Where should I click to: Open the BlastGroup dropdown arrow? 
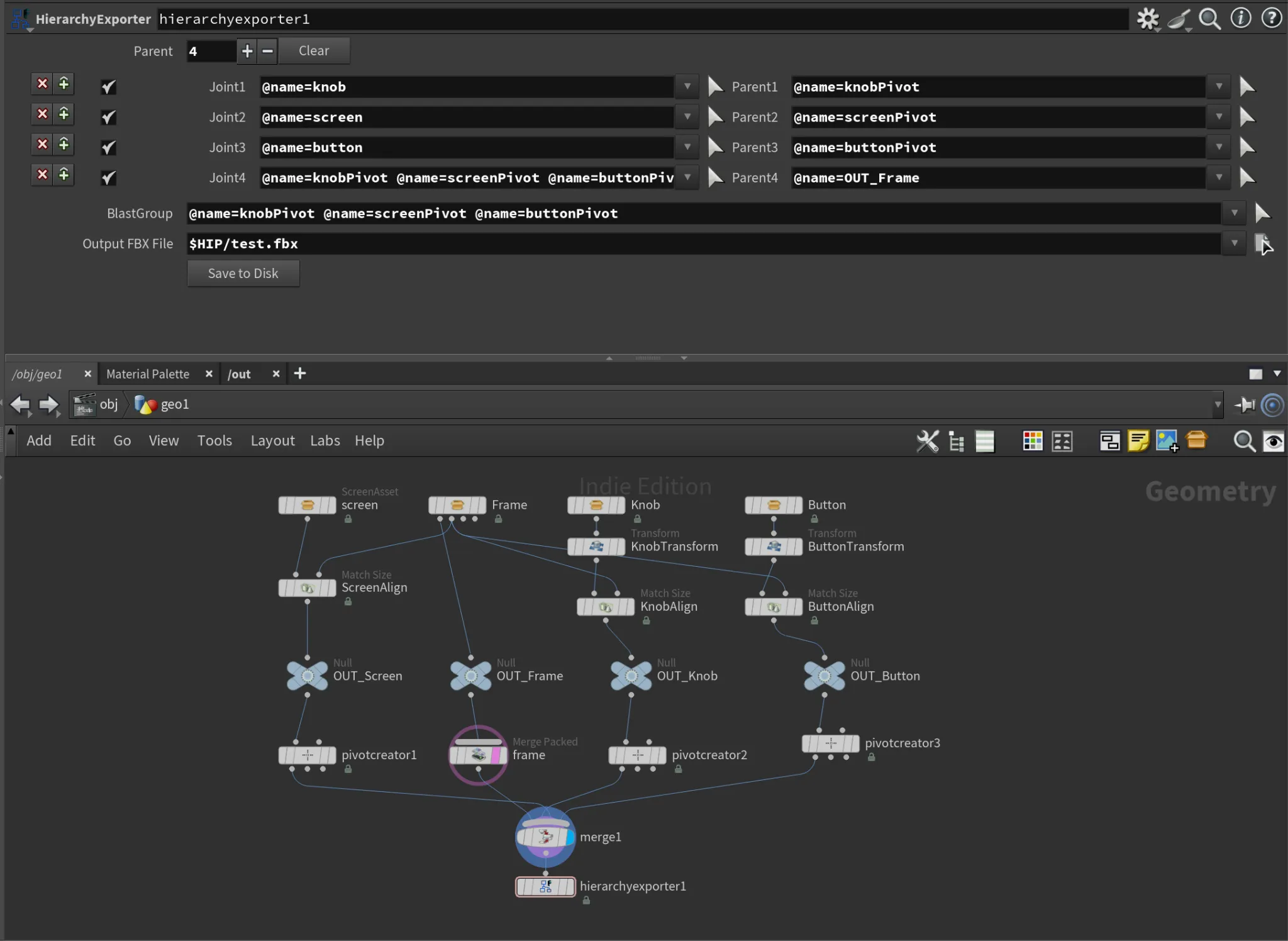(x=1234, y=213)
